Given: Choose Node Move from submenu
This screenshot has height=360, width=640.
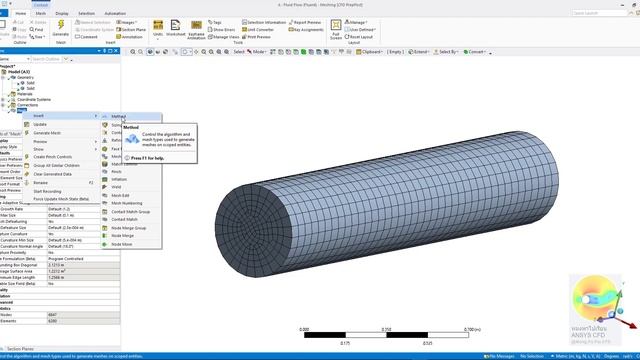Looking at the screenshot, I should [131, 244].
